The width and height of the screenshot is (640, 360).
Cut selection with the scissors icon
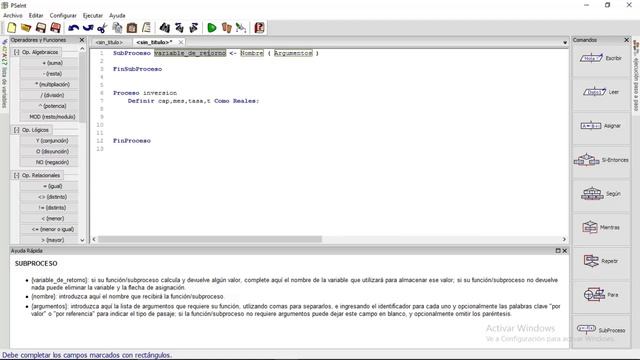102,28
